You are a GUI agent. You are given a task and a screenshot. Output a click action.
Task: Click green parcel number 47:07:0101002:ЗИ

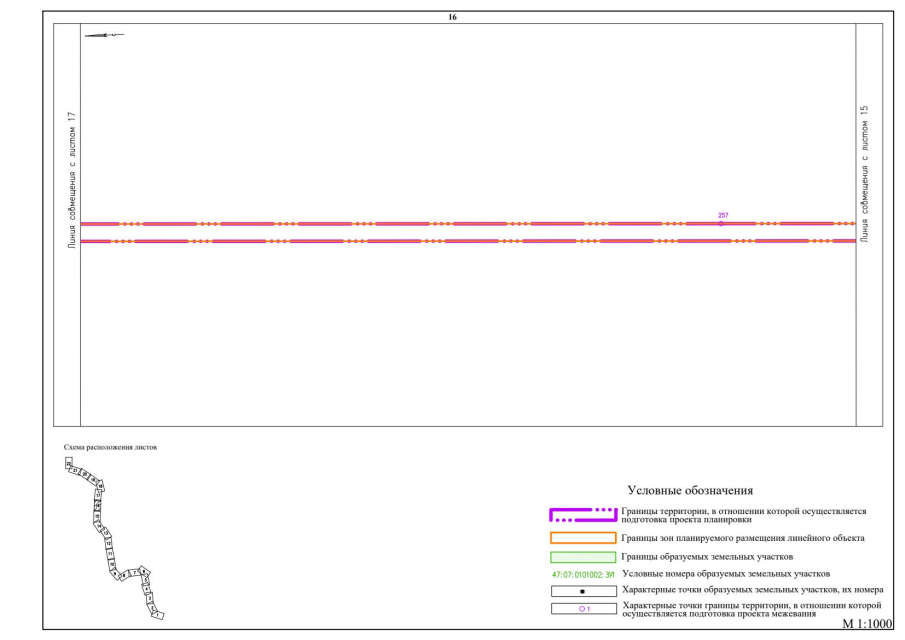pos(582,574)
